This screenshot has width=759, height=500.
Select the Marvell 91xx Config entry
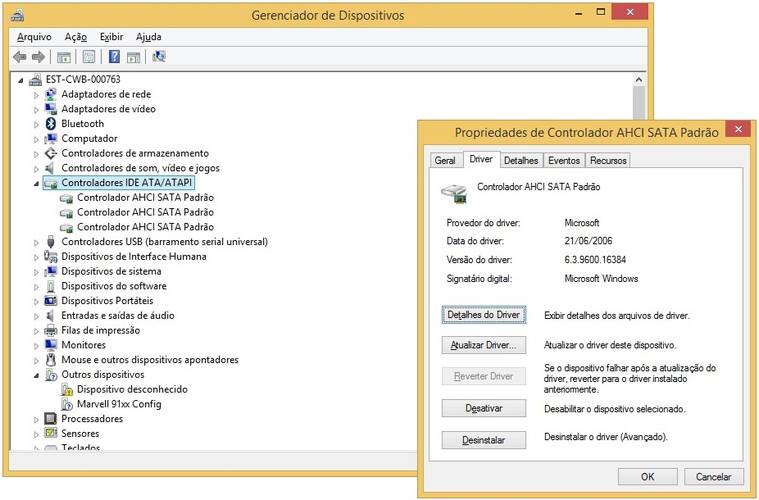click(119, 404)
